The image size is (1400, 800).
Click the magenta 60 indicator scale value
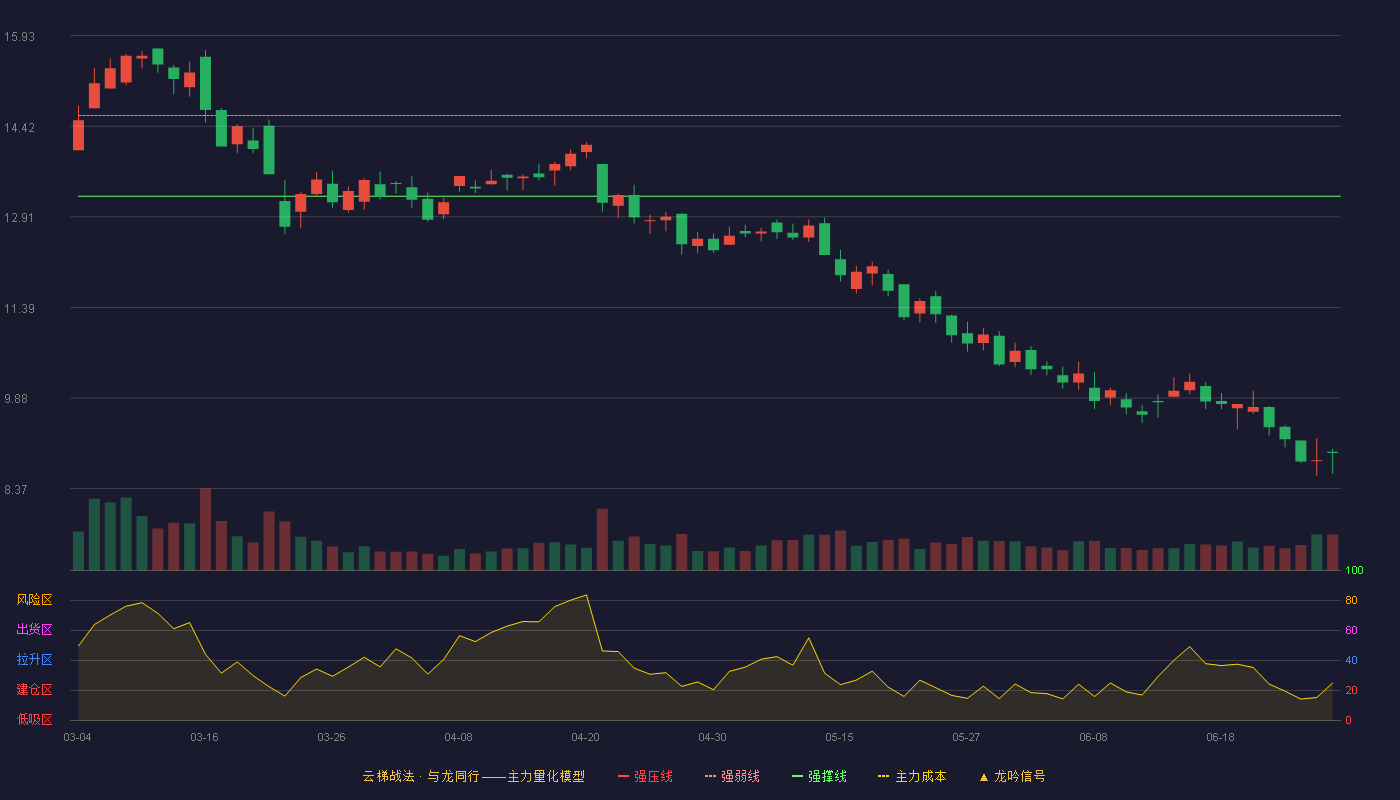[1351, 631]
